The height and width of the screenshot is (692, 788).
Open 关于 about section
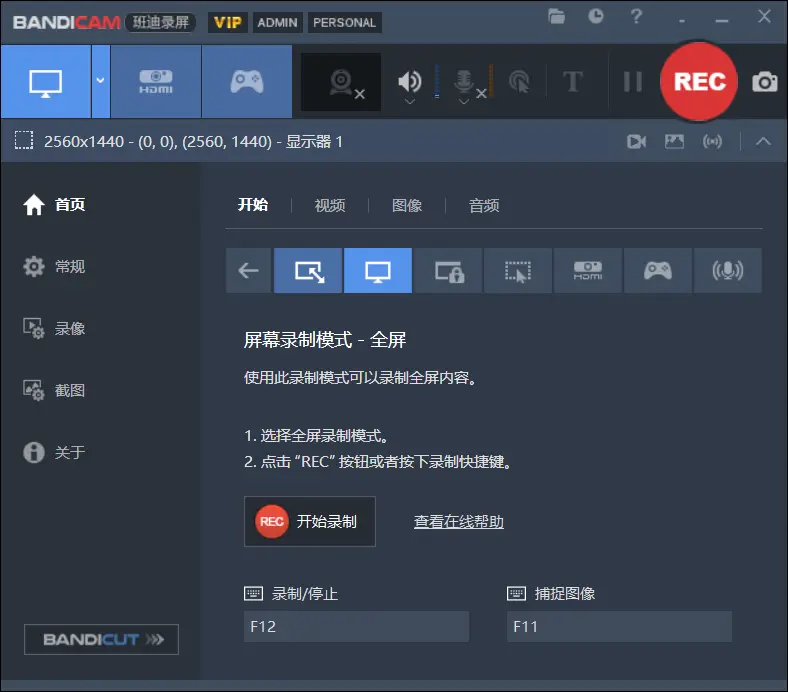pyautogui.click(x=54, y=452)
